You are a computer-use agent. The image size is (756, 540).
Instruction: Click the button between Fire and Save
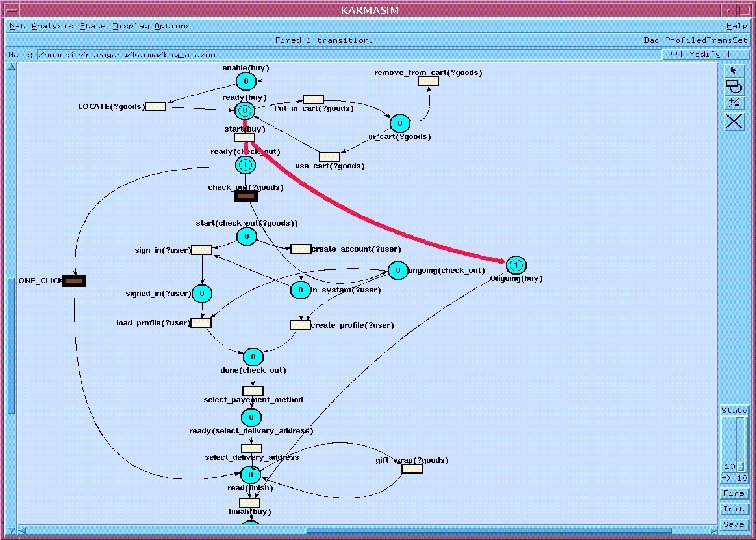point(733,509)
